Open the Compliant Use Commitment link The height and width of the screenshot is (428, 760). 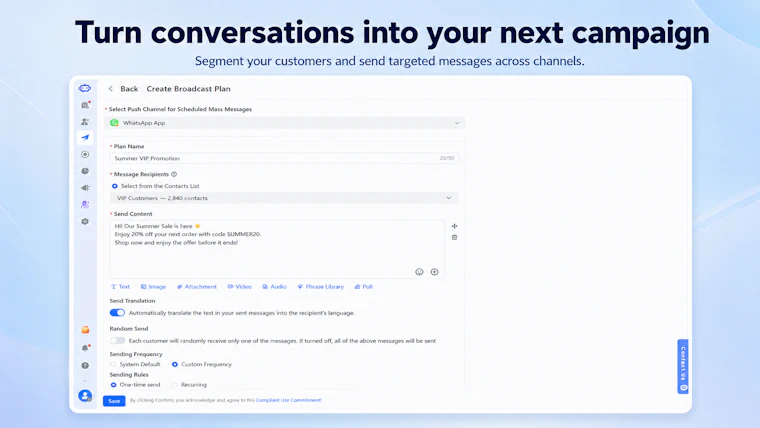(289, 400)
